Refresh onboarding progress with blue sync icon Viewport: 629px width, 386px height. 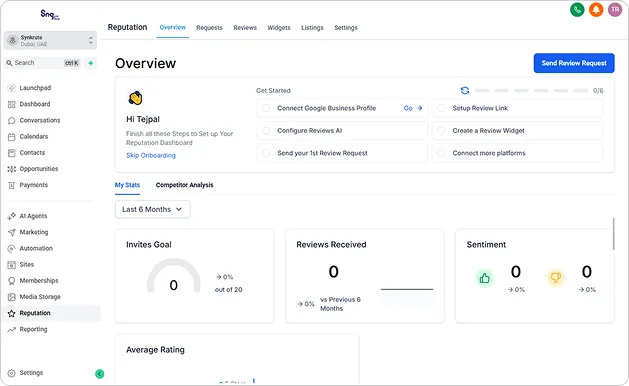[465, 91]
